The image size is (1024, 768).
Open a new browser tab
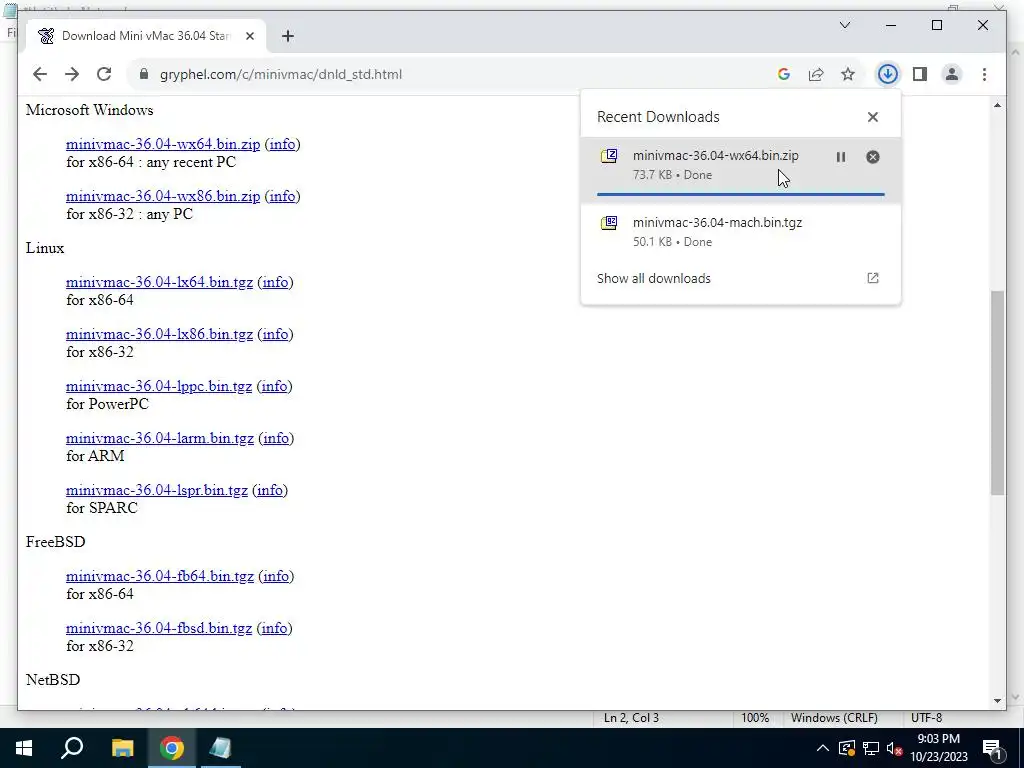point(287,36)
